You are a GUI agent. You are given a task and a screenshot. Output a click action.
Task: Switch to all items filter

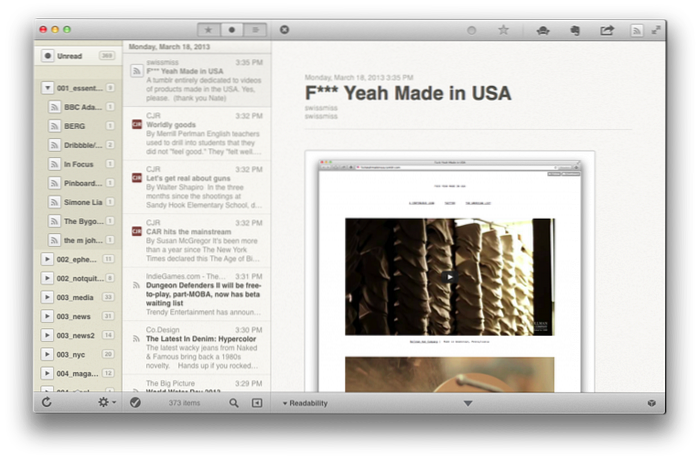point(255,30)
